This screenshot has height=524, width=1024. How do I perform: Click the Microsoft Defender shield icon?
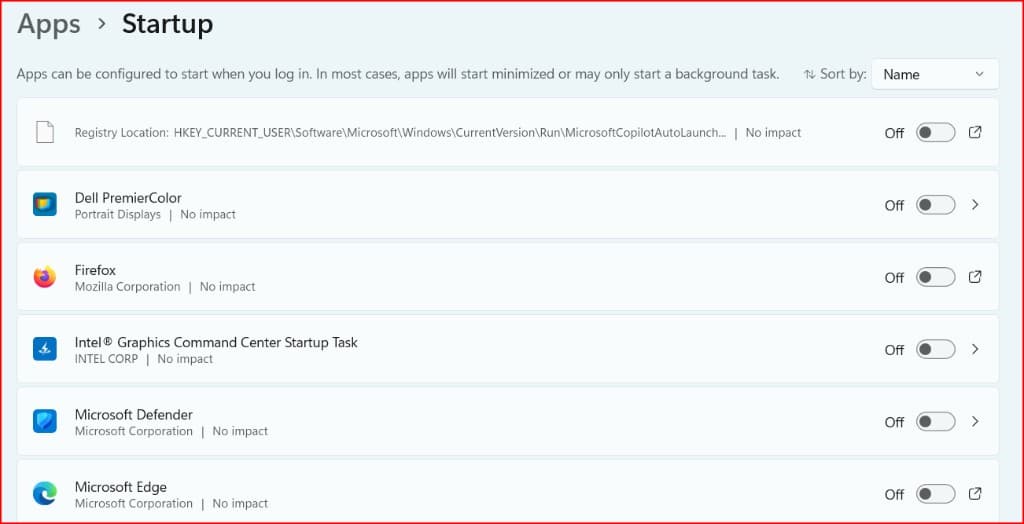(44, 421)
